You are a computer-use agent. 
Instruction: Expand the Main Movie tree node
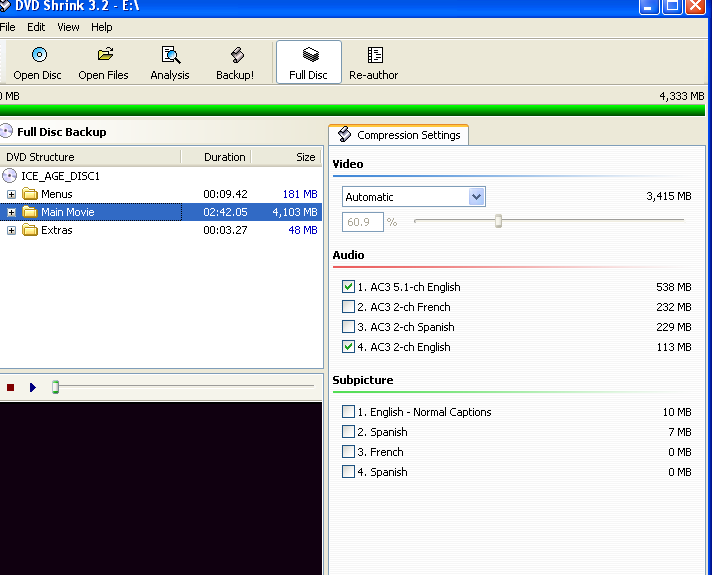(x=11, y=213)
